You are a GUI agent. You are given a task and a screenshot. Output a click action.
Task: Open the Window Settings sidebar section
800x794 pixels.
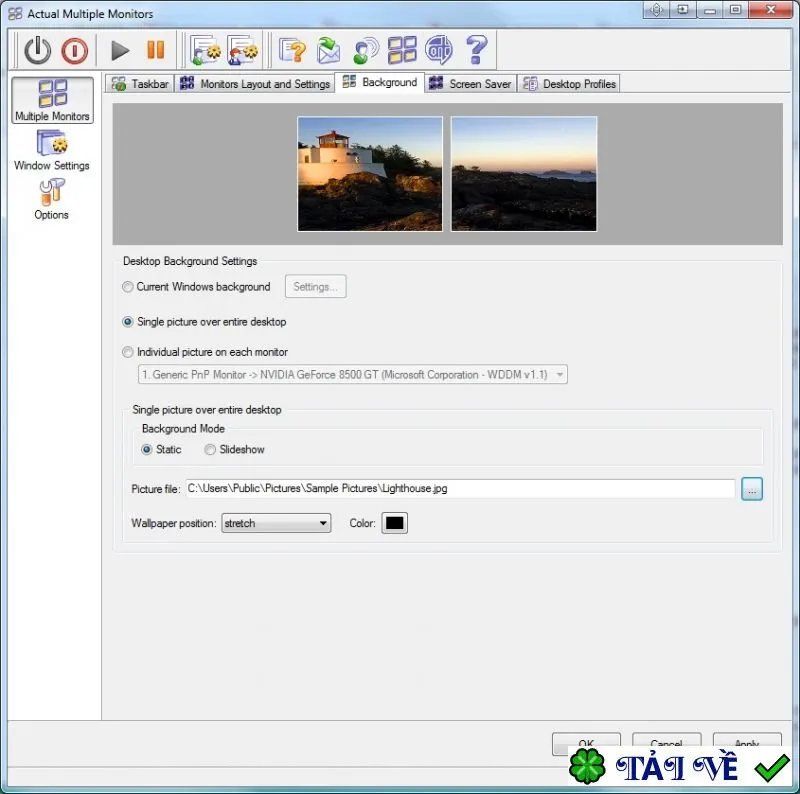point(52,150)
